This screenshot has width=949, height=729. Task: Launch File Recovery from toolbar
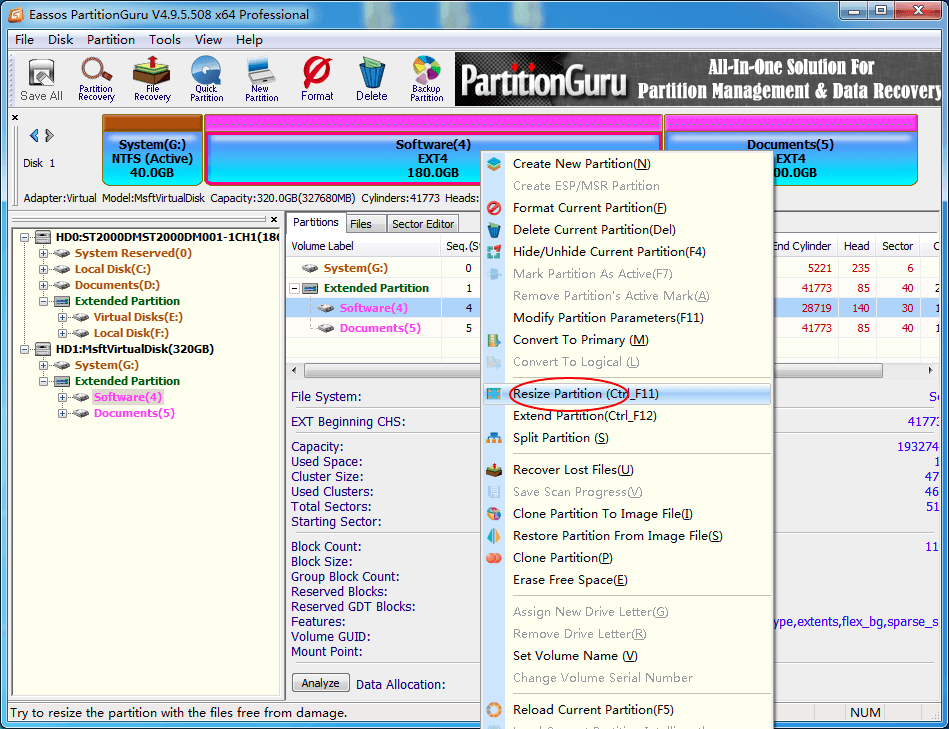(x=152, y=79)
